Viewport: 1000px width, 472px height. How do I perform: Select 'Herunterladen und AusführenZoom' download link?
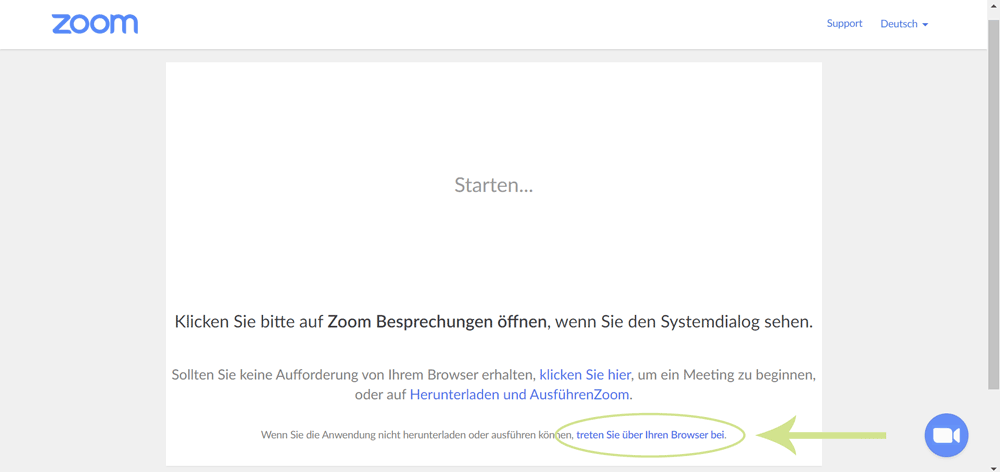coord(519,394)
